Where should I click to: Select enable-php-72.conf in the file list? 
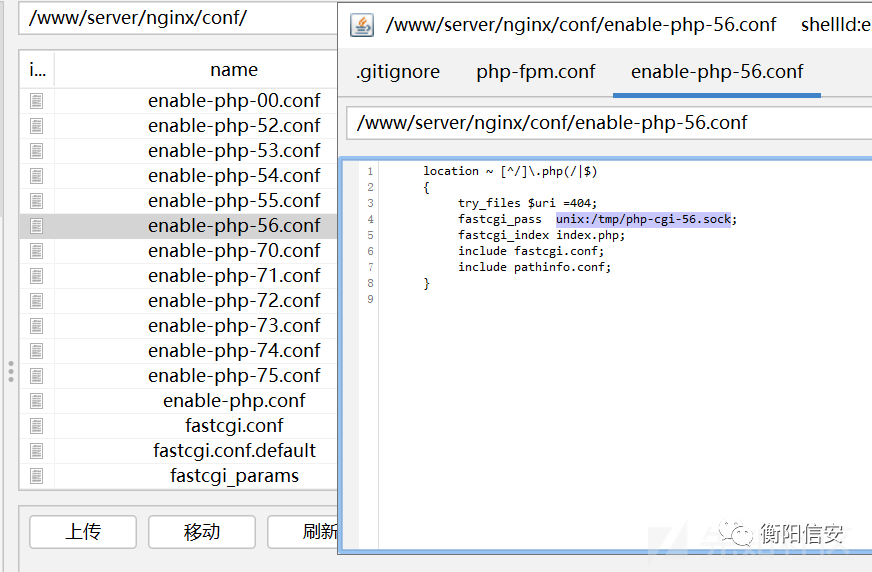click(234, 301)
